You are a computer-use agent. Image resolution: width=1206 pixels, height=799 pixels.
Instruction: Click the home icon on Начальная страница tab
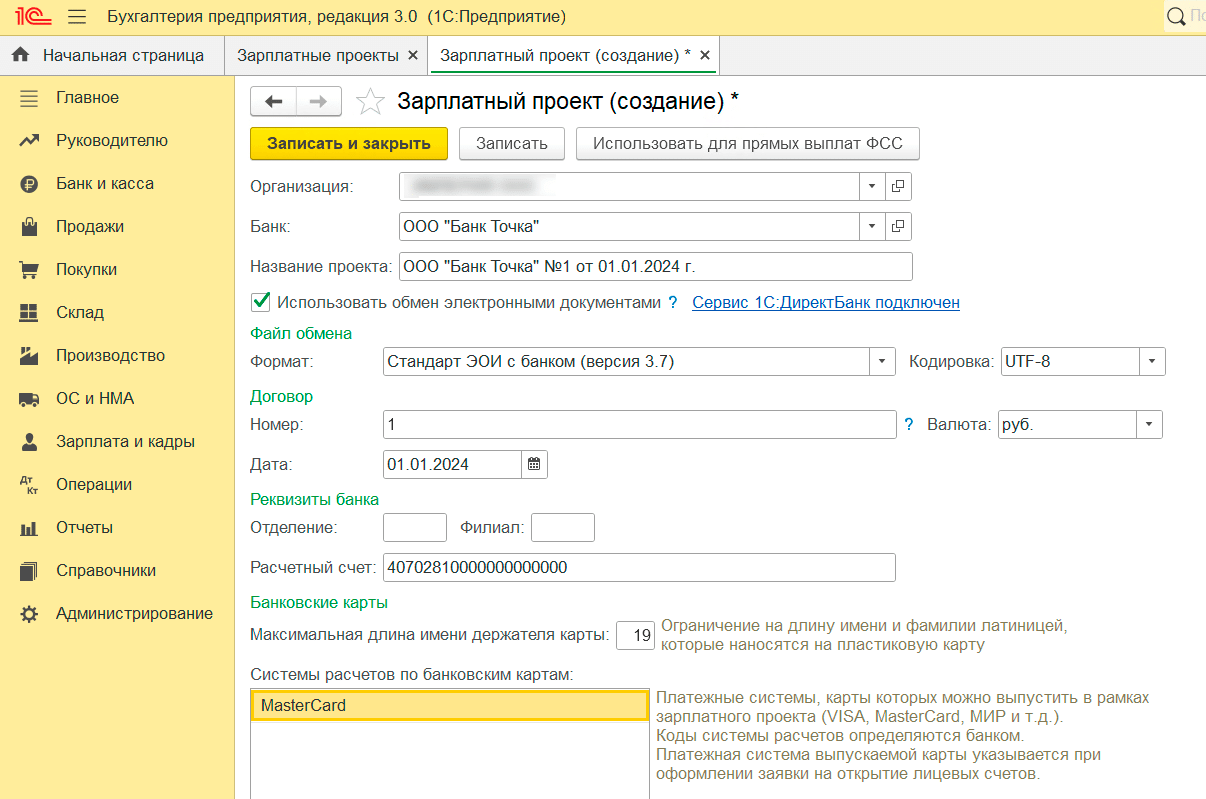(20, 55)
